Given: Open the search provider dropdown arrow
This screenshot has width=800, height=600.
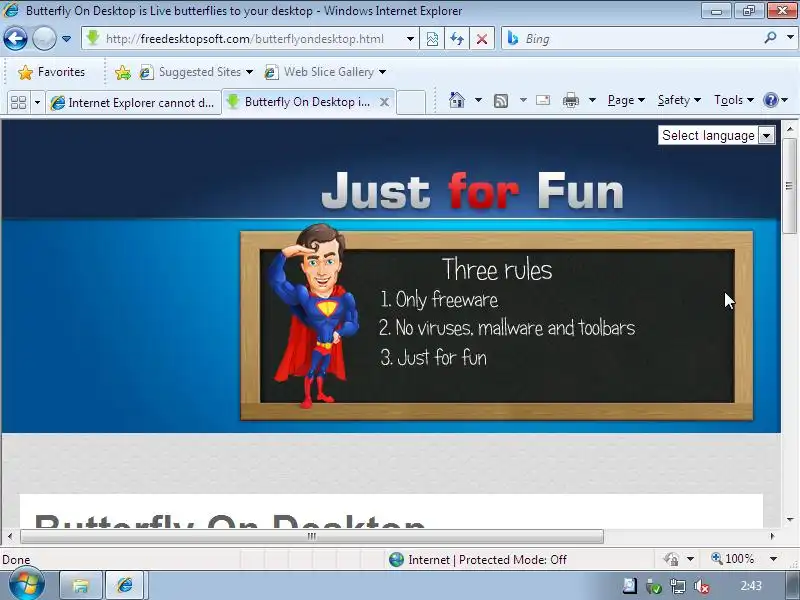Looking at the screenshot, I should pyautogui.click(x=790, y=38).
